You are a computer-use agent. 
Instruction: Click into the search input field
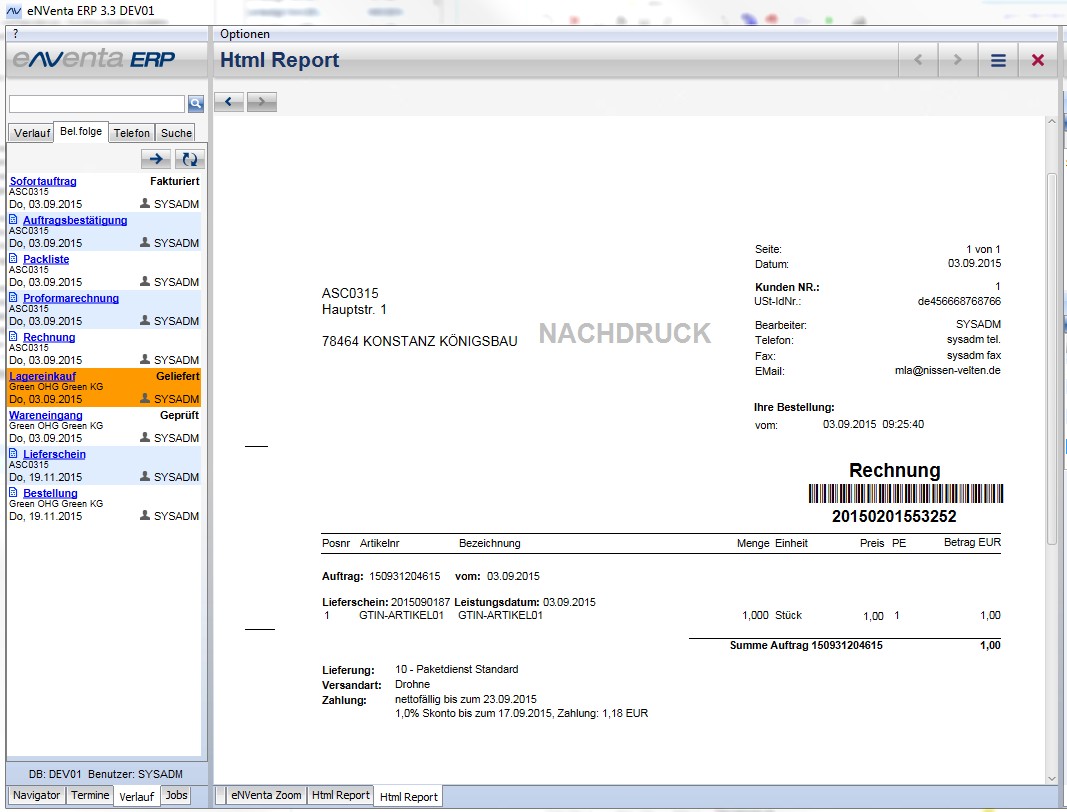pyautogui.click(x=96, y=104)
